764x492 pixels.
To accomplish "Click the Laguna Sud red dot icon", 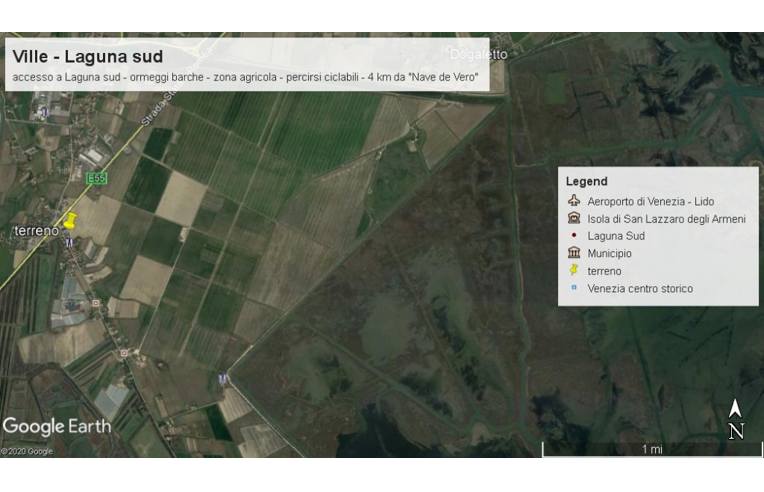I will 573,236.
